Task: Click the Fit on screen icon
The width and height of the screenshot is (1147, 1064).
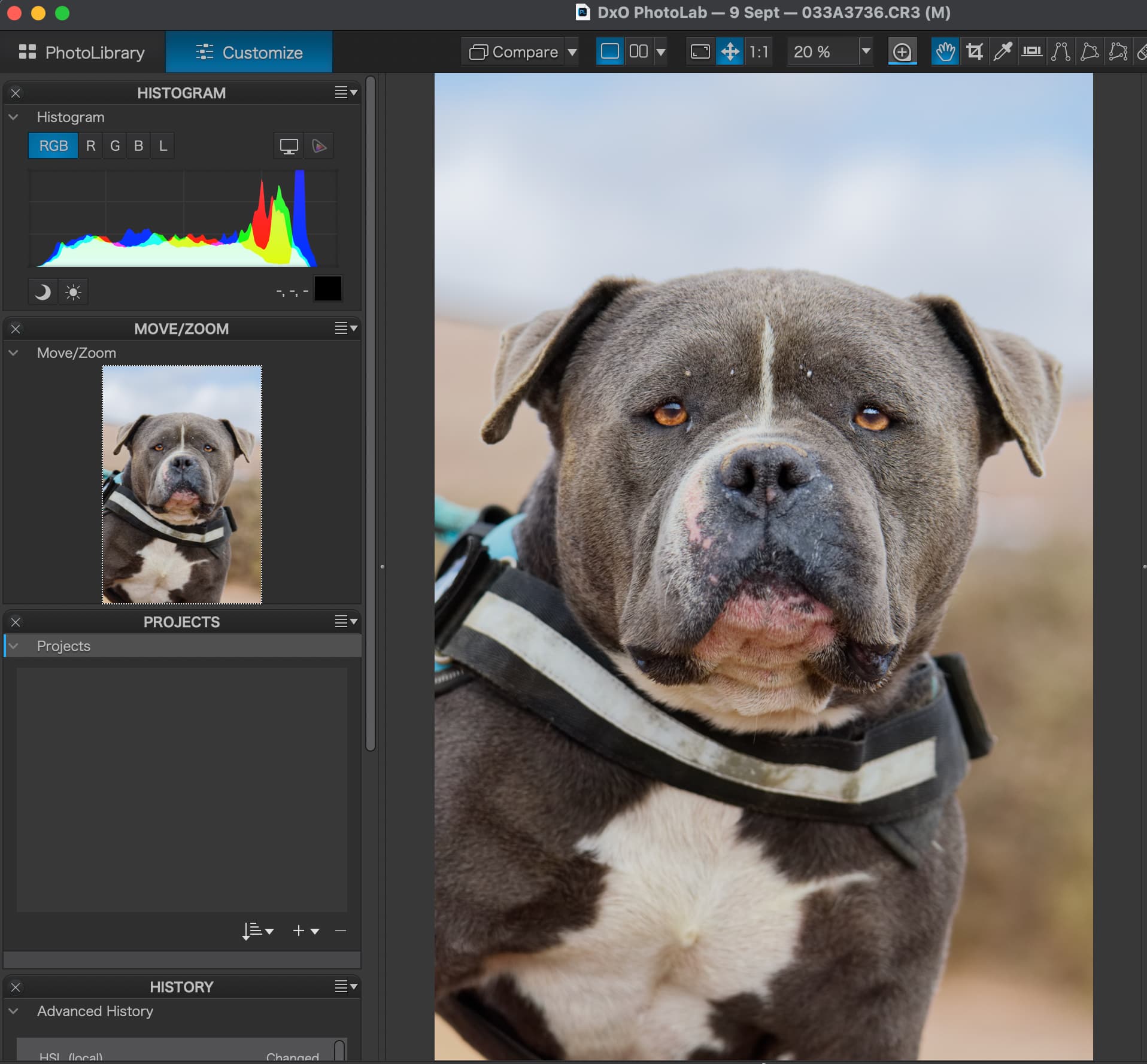Action: point(700,52)
